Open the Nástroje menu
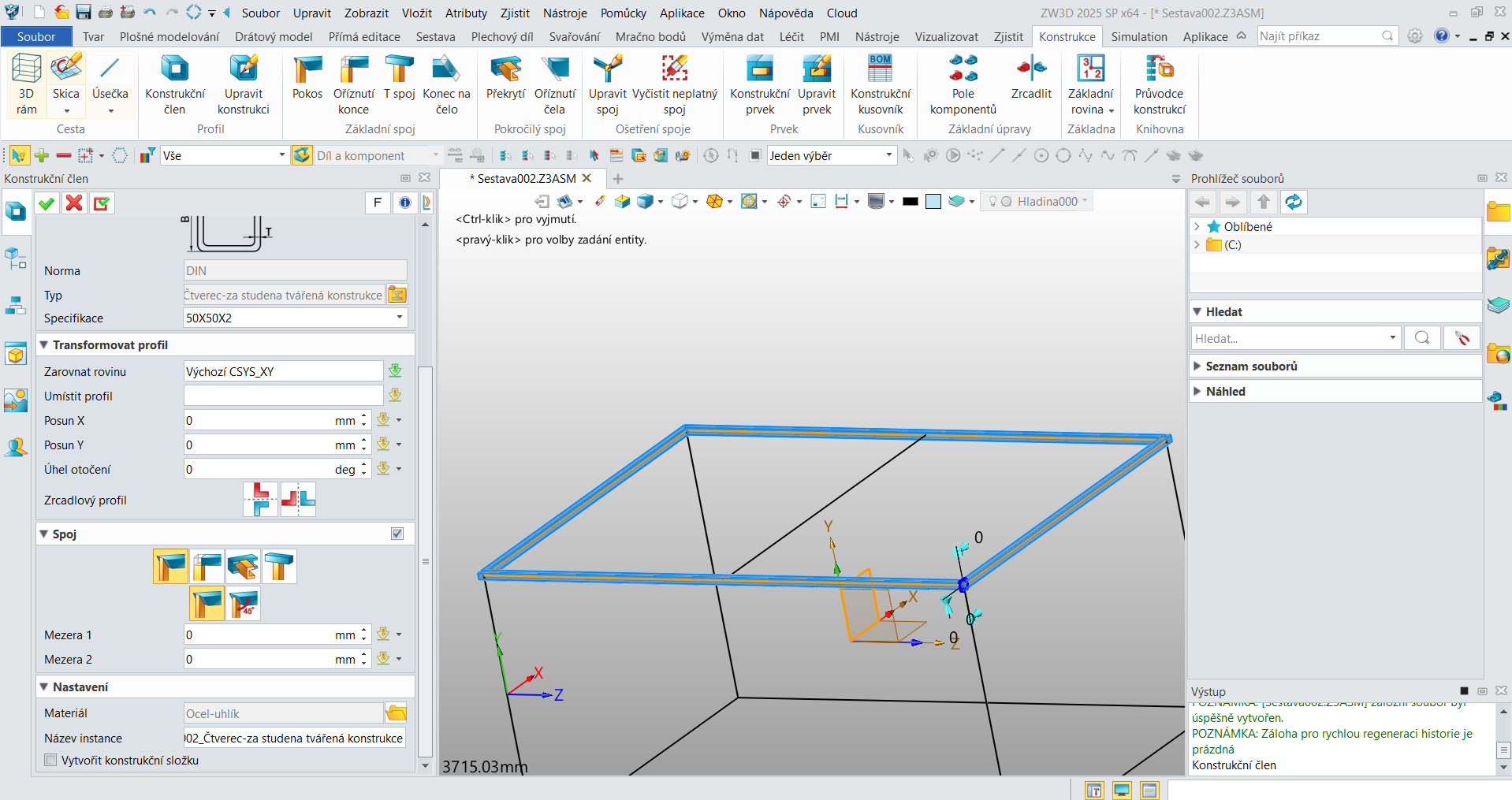This screenshot has height=800, width=1512. (x=564, y=13)
